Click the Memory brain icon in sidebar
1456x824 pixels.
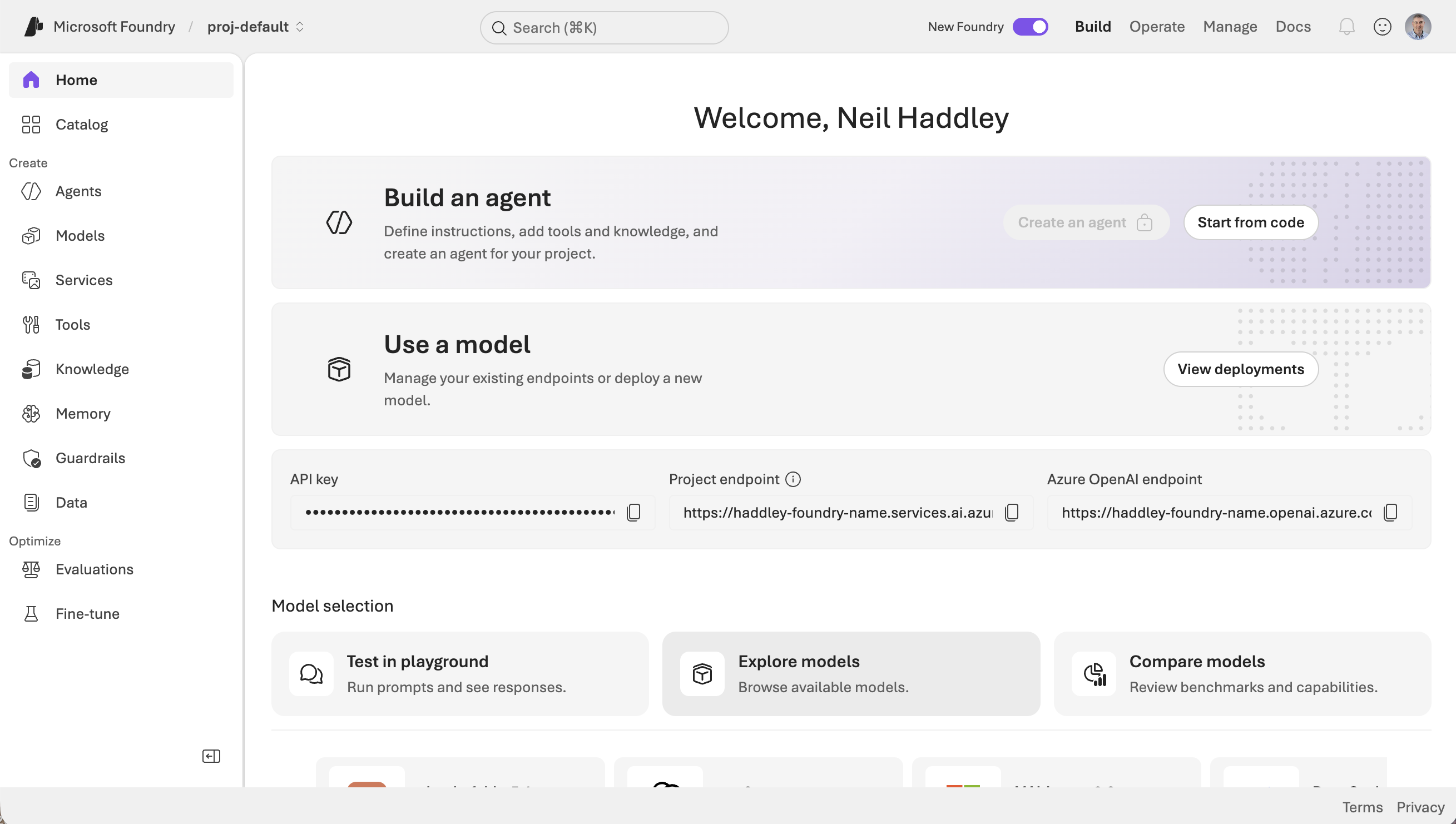pyautogui.click(x=31, y=414)
